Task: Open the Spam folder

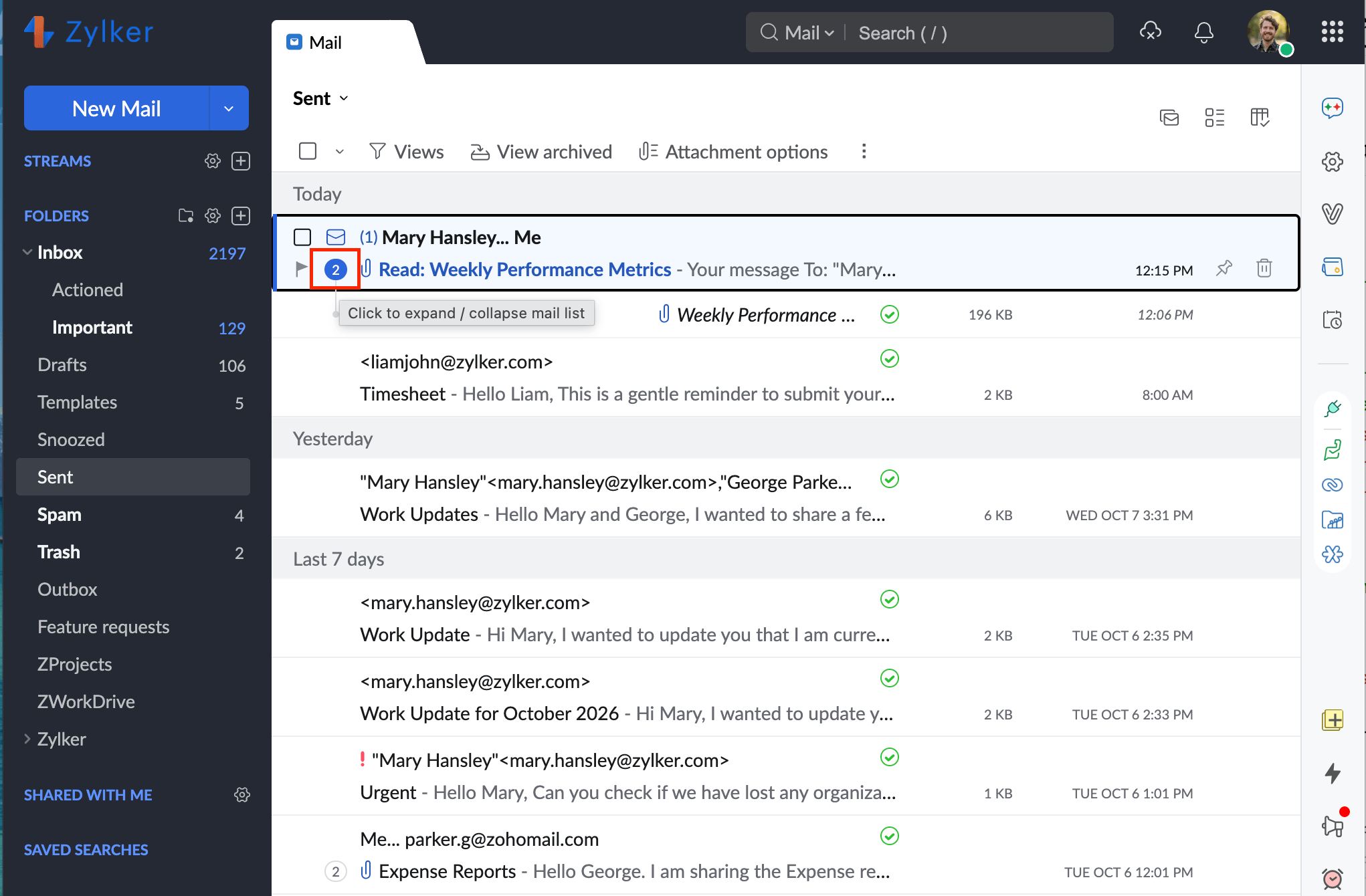Action: pyautogui.click(x=133, y=515)
